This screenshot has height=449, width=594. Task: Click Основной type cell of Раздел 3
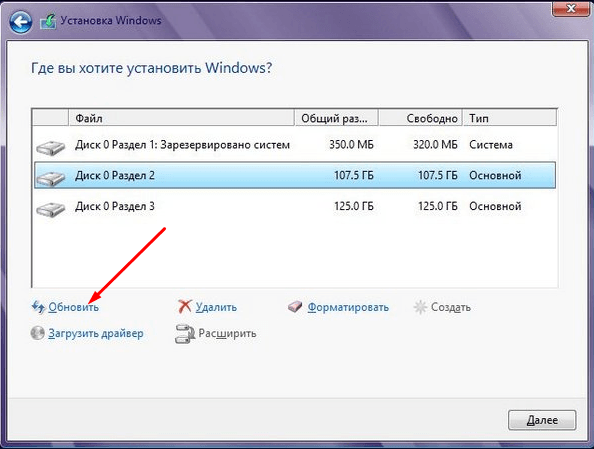click(495, 206)
